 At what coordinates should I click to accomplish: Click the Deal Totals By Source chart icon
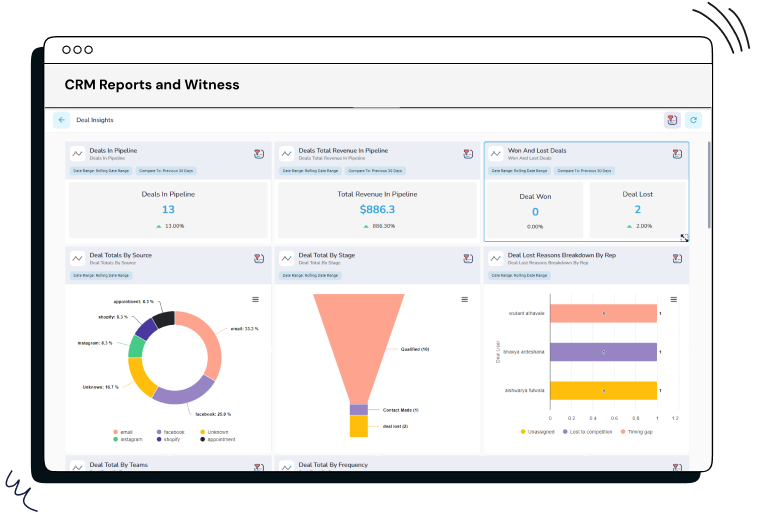click(77, 259)
